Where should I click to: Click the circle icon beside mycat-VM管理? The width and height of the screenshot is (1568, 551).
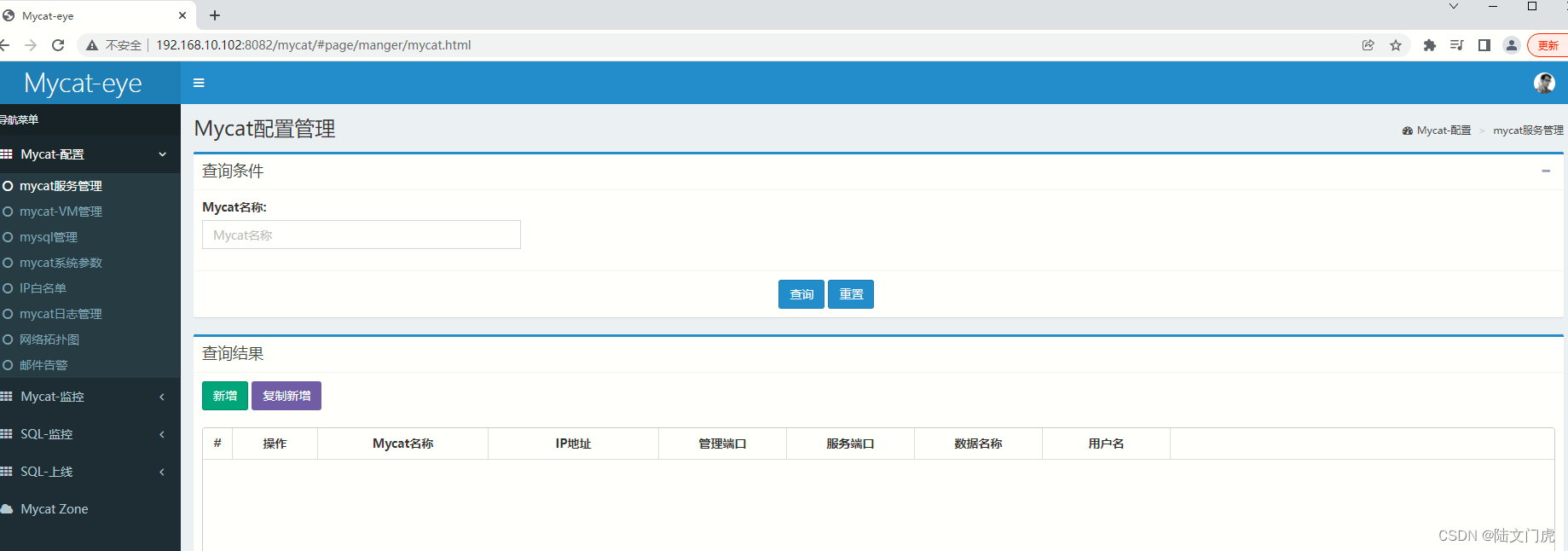8,212
